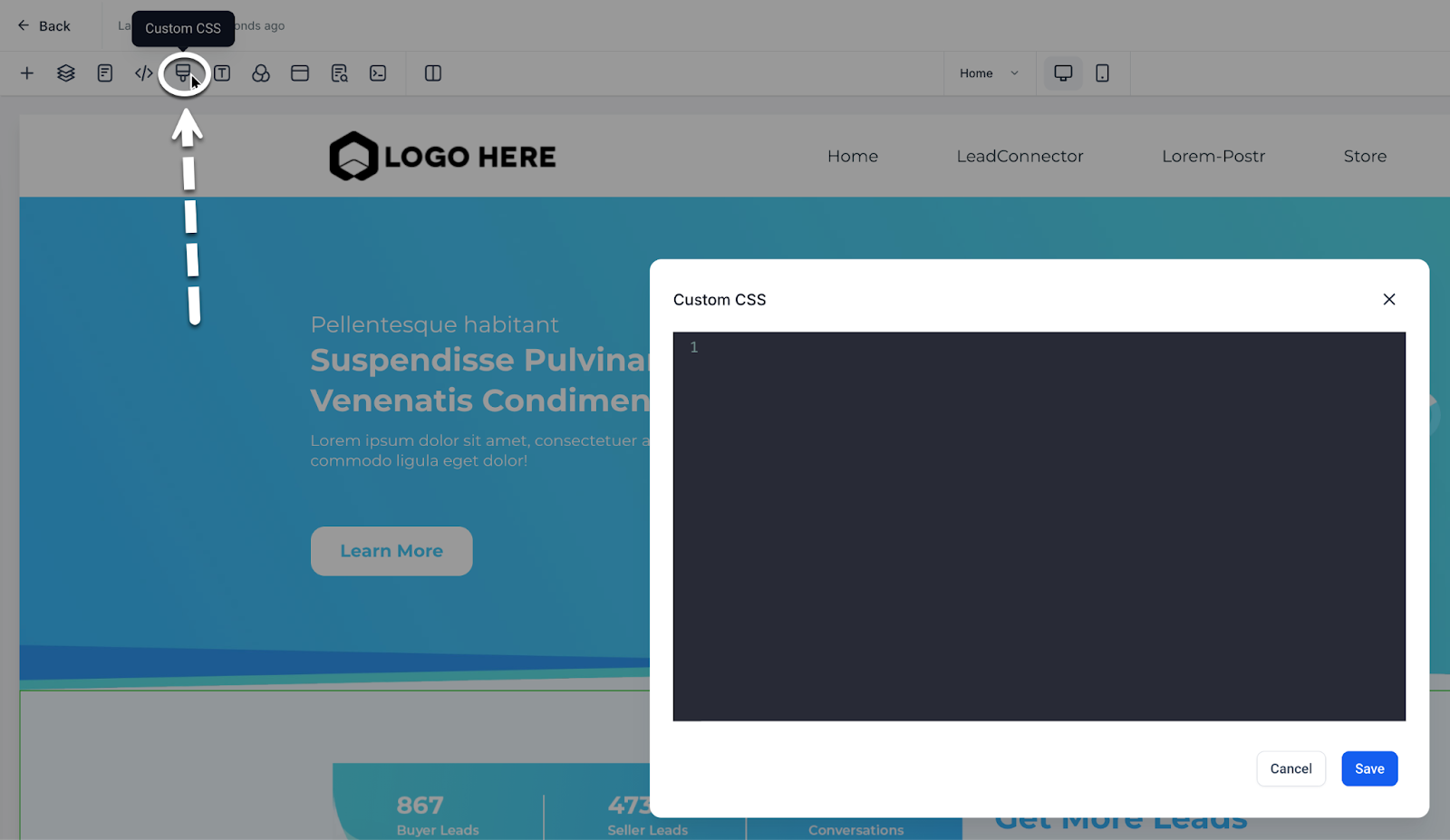Click into the CSS code editor
Viewport: 1450px width, 840px height.
(x=1039, y=526)
